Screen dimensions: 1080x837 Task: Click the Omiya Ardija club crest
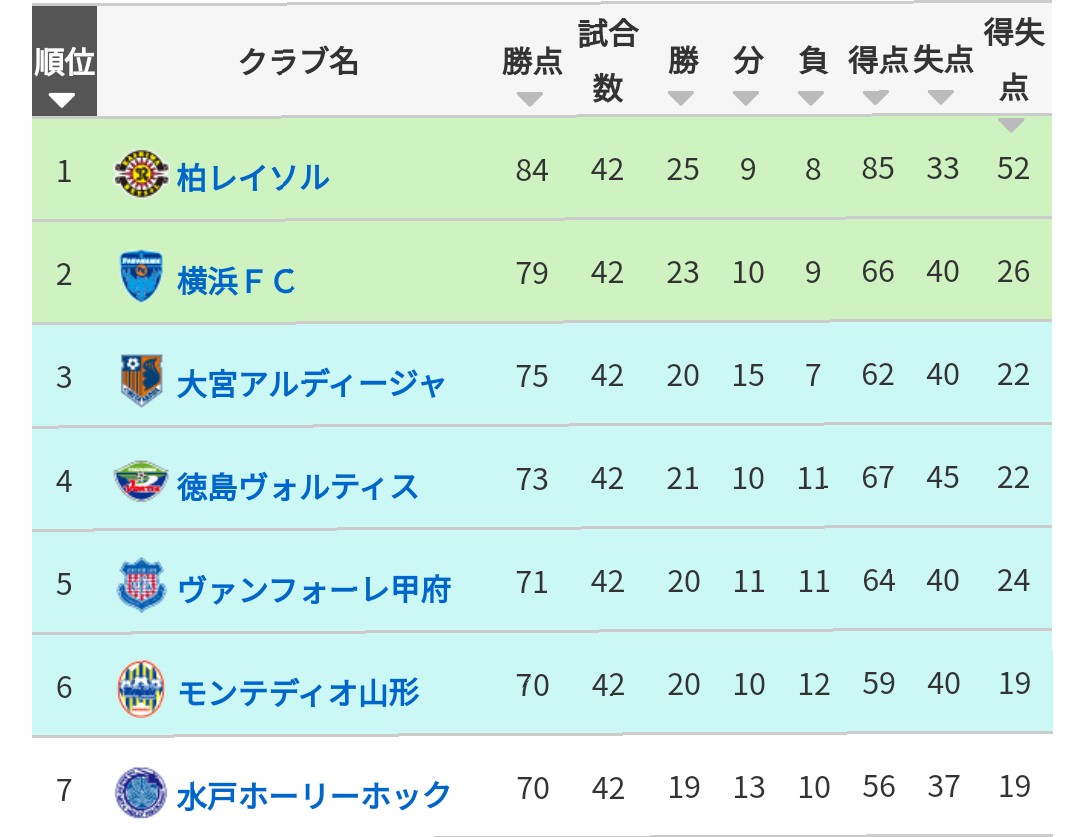pos(141,380)
